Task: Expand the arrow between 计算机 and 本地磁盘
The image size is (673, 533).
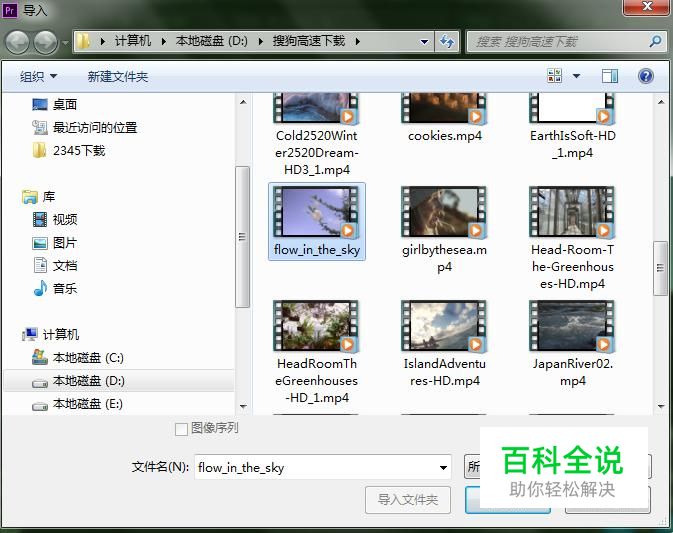Action: [x=164, y=42]
